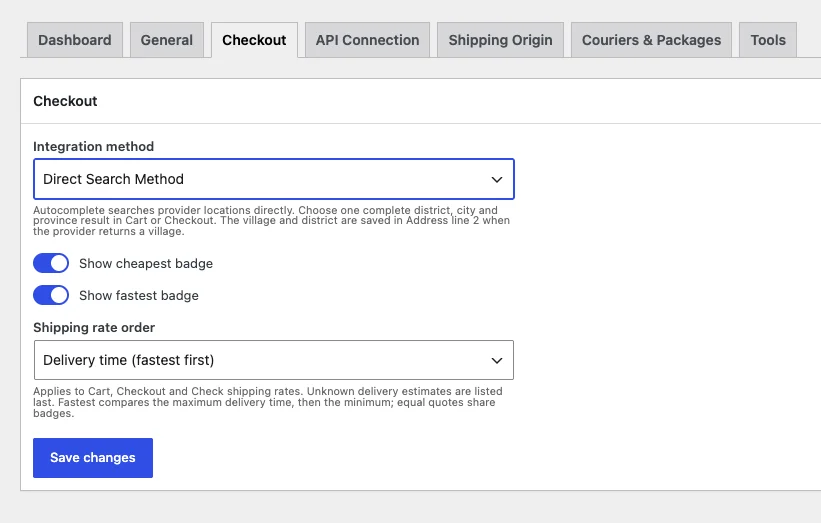The height and width of the screenshot is (523, 821).
Task: Switch to Couriers & Packages tab
Action: pyautogui.click(x=651, y=40)
